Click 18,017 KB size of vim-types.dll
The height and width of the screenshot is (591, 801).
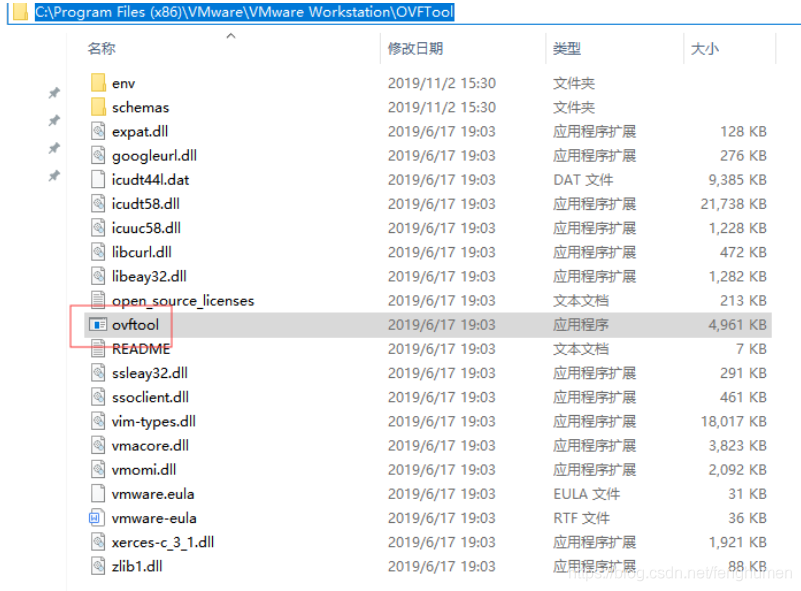point(734,421)
